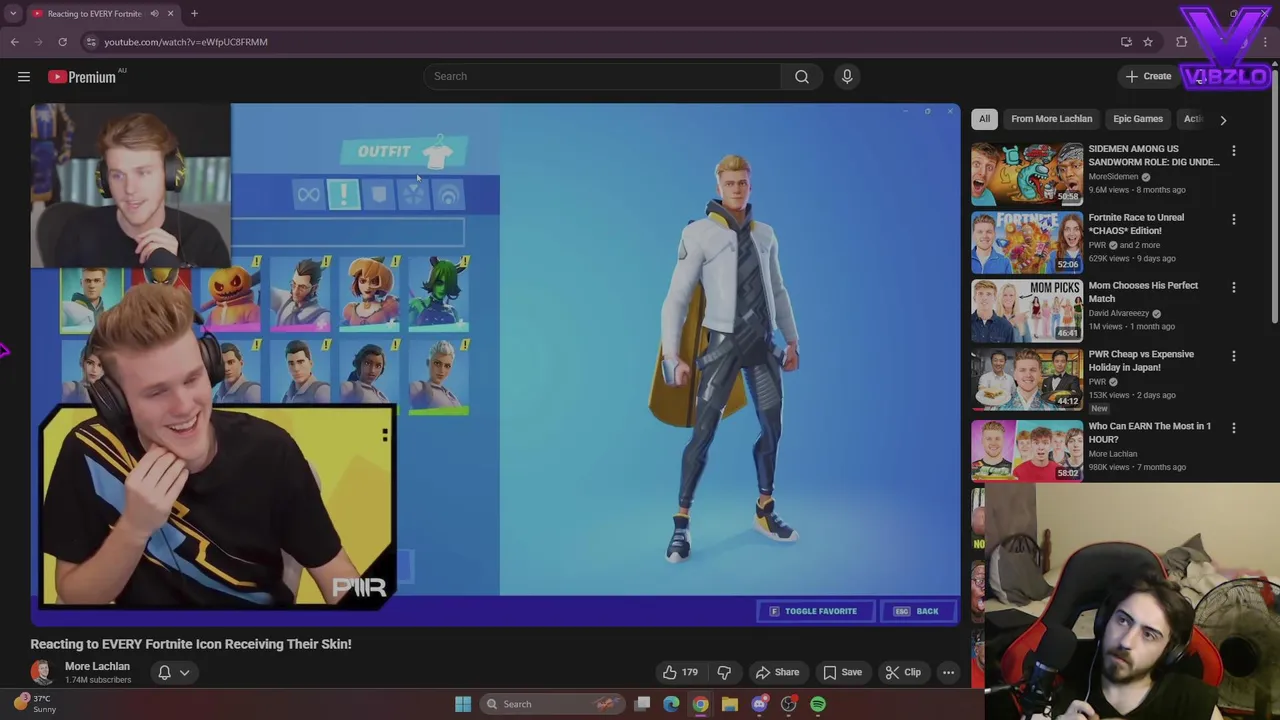The image size is (1280, 720).
Task: Open Chrome tab search dropdown
Action: pyautogui.click(x=13, y=14)
